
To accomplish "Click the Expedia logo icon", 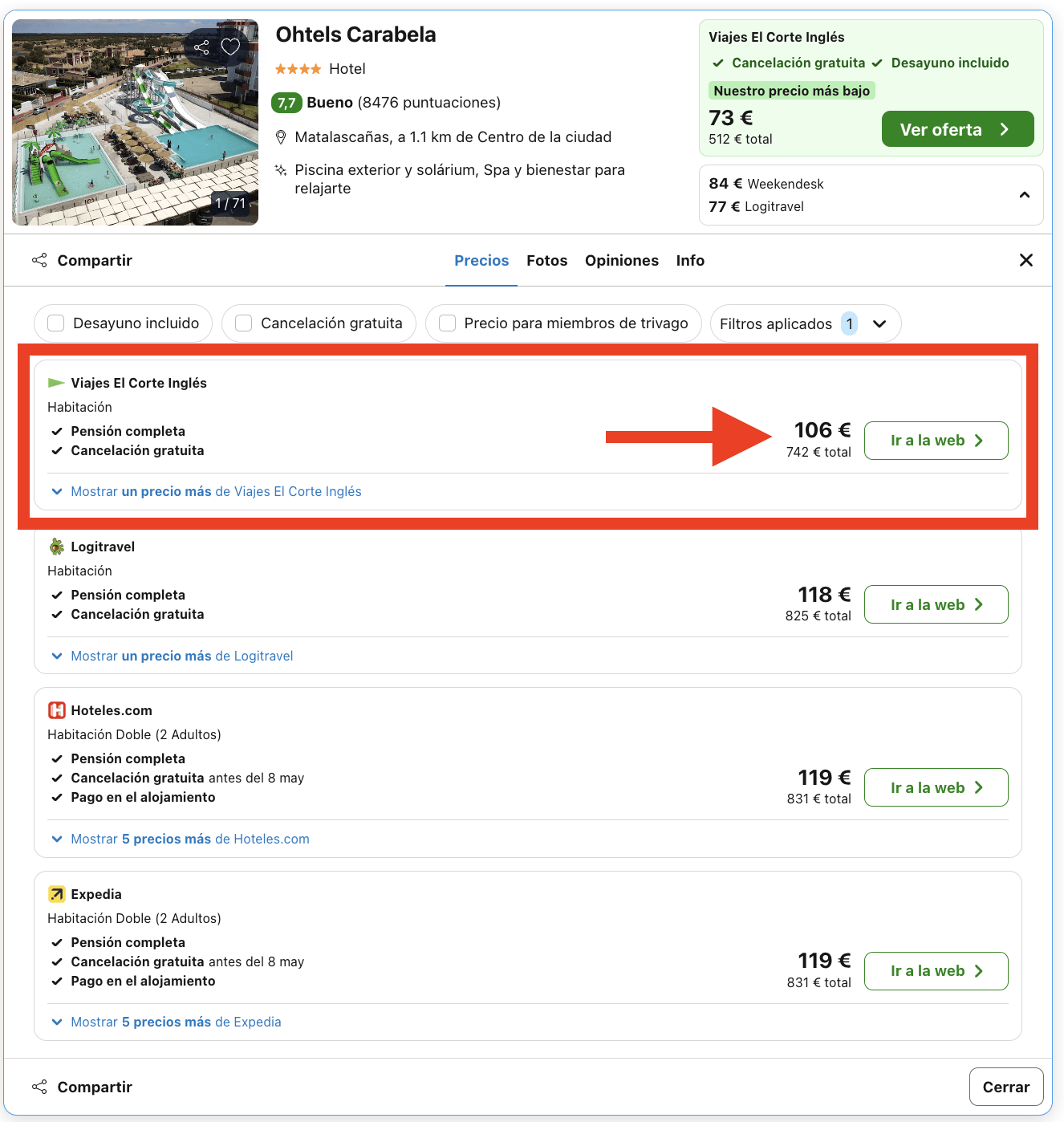I will click(x=56, y=893).
